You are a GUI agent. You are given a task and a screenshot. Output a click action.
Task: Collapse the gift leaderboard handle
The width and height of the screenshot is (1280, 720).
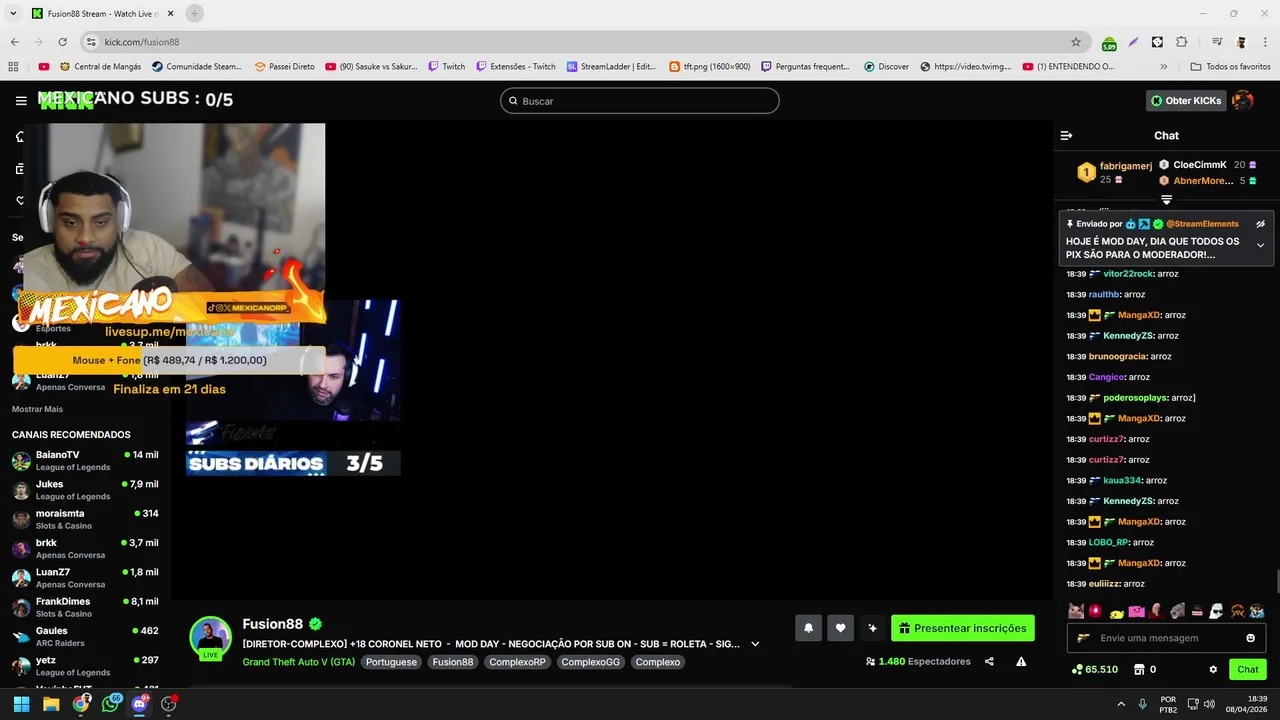point(1166,200)
